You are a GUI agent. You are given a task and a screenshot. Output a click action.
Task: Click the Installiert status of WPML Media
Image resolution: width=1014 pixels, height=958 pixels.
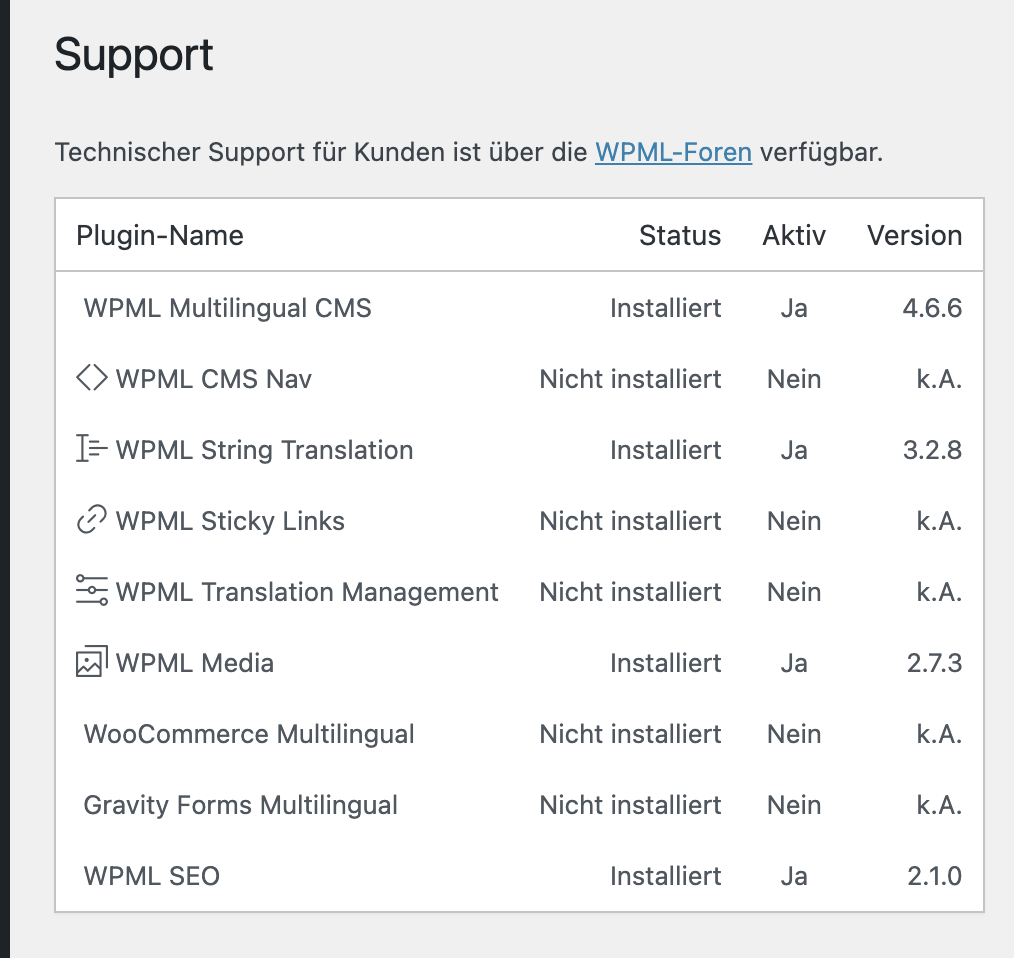point(665,664)
